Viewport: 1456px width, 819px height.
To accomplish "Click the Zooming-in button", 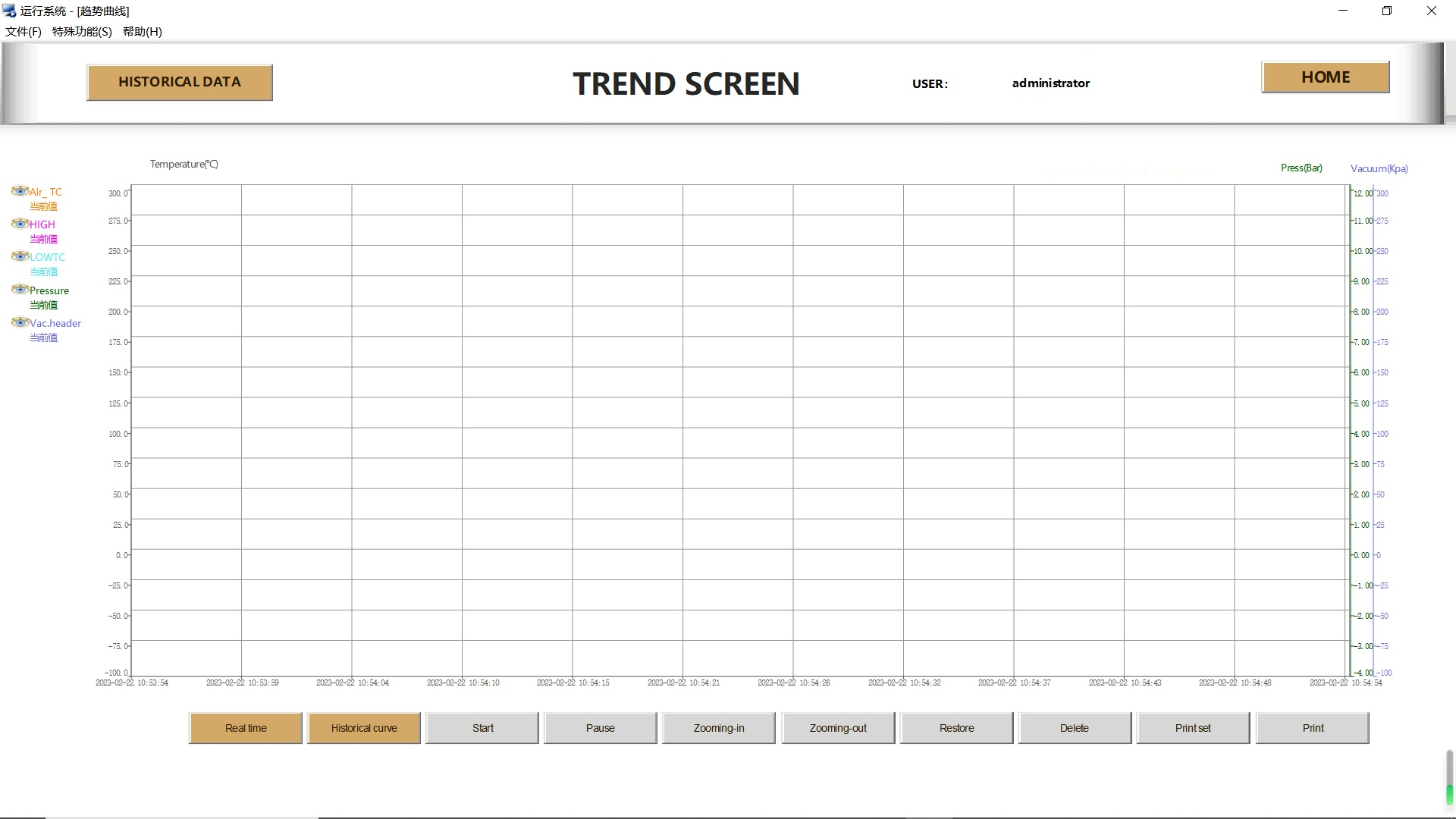I will tap(719, 728).
